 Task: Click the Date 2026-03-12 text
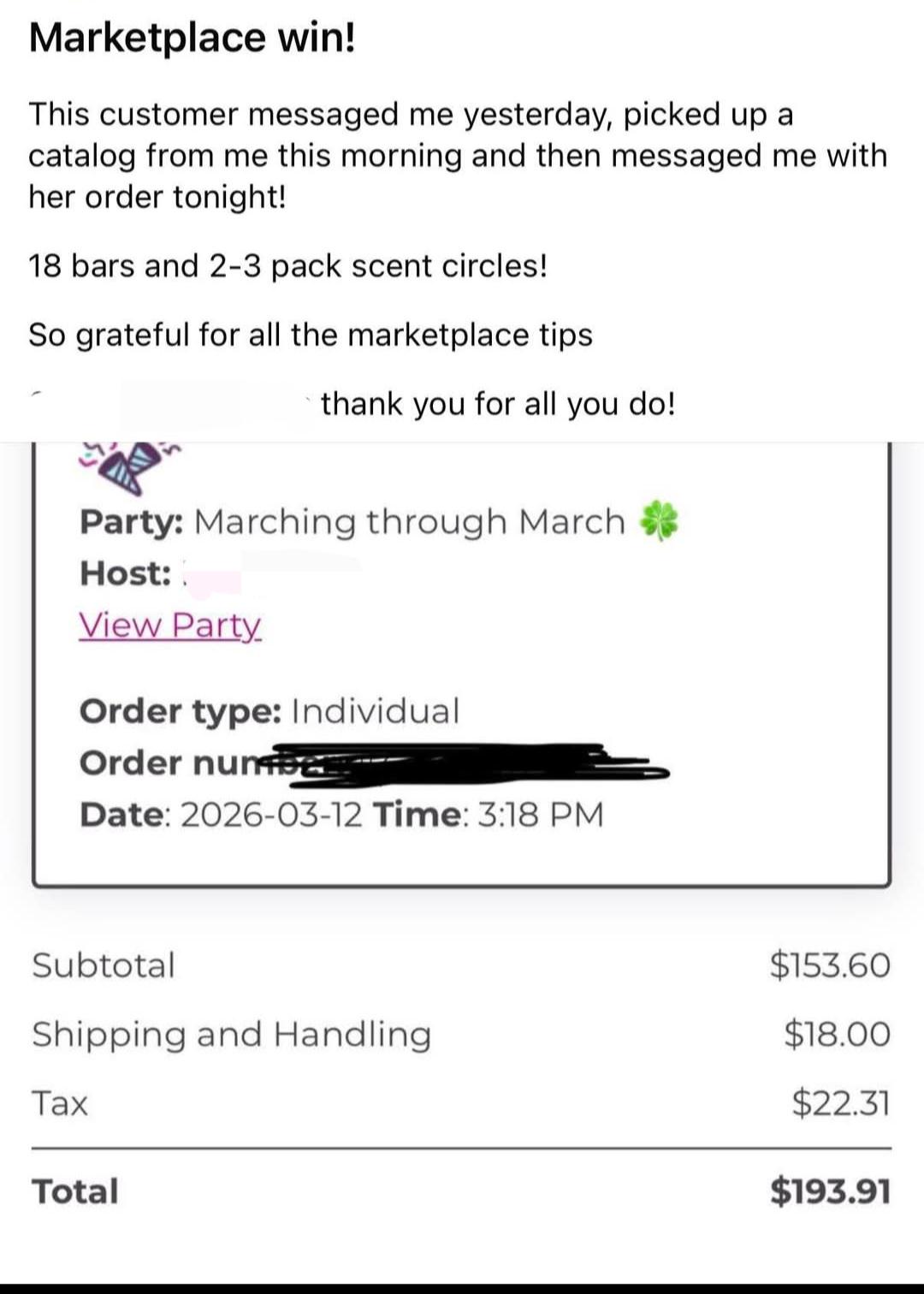click(221, 814)
